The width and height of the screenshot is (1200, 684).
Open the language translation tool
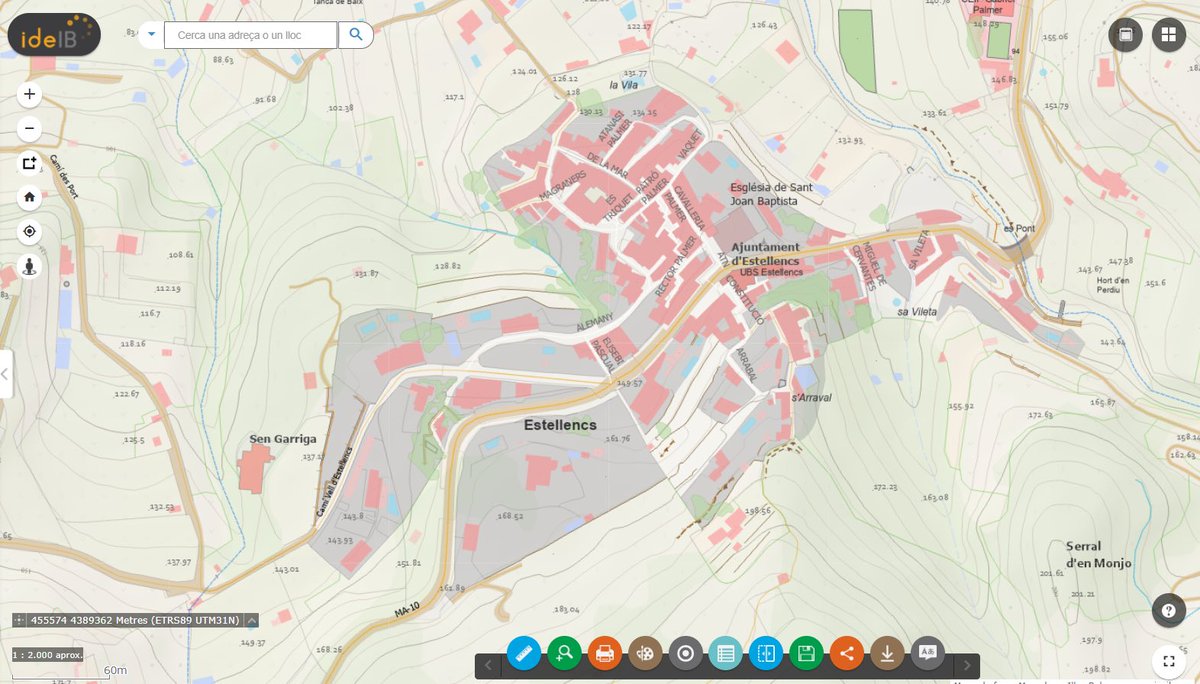pyautogui.click(x=928, y=653)
